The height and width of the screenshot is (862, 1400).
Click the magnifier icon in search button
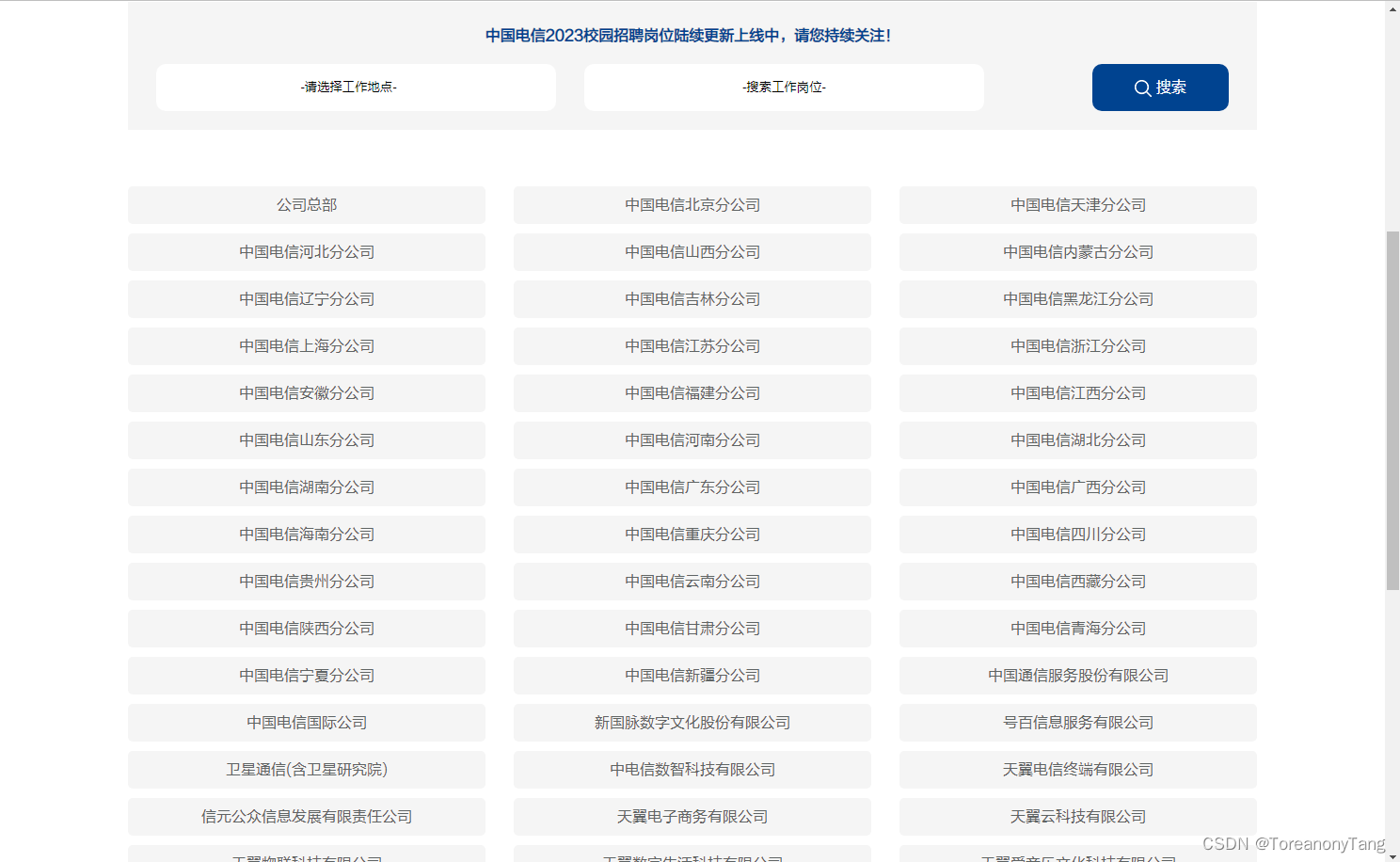click(1142, 88)
